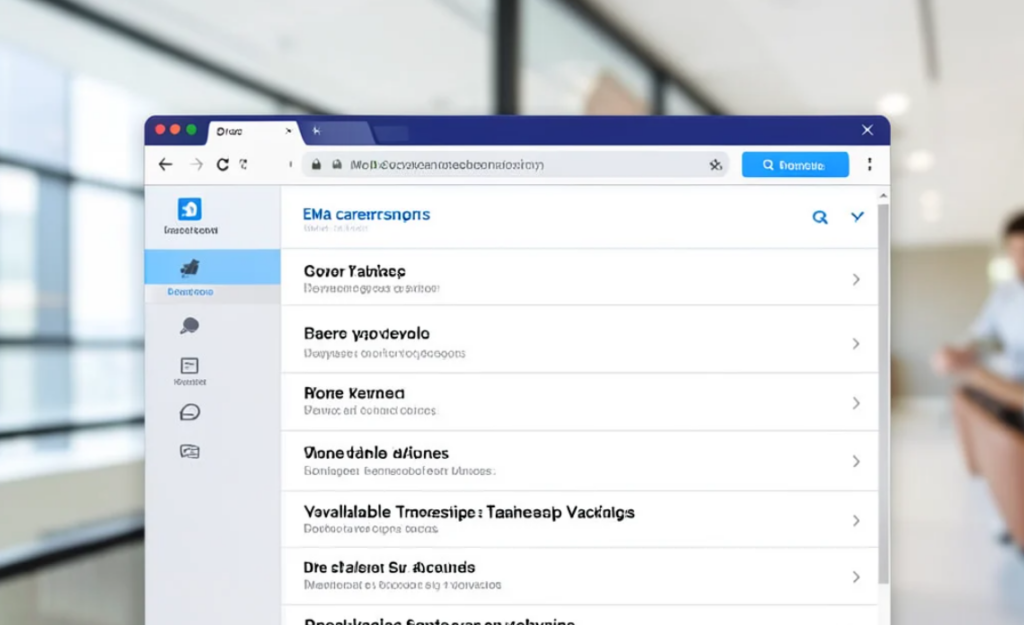Click the bookmark star in address bar

716,165
